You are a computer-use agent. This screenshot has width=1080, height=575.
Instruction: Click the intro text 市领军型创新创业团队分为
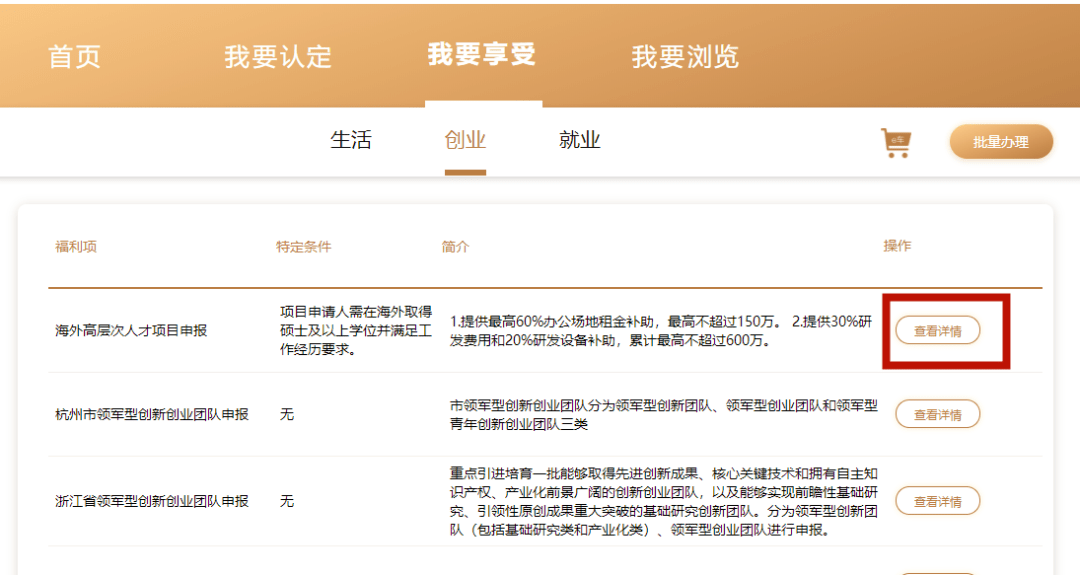pos(664,415)
